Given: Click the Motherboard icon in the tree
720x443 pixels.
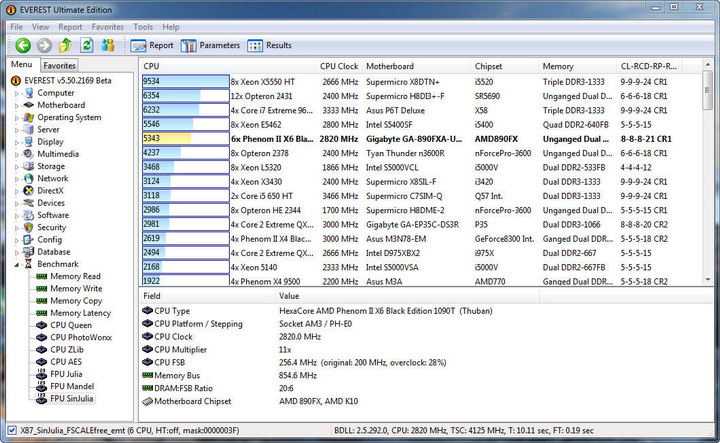Looking at the screenshot, I should coord(29,105).
